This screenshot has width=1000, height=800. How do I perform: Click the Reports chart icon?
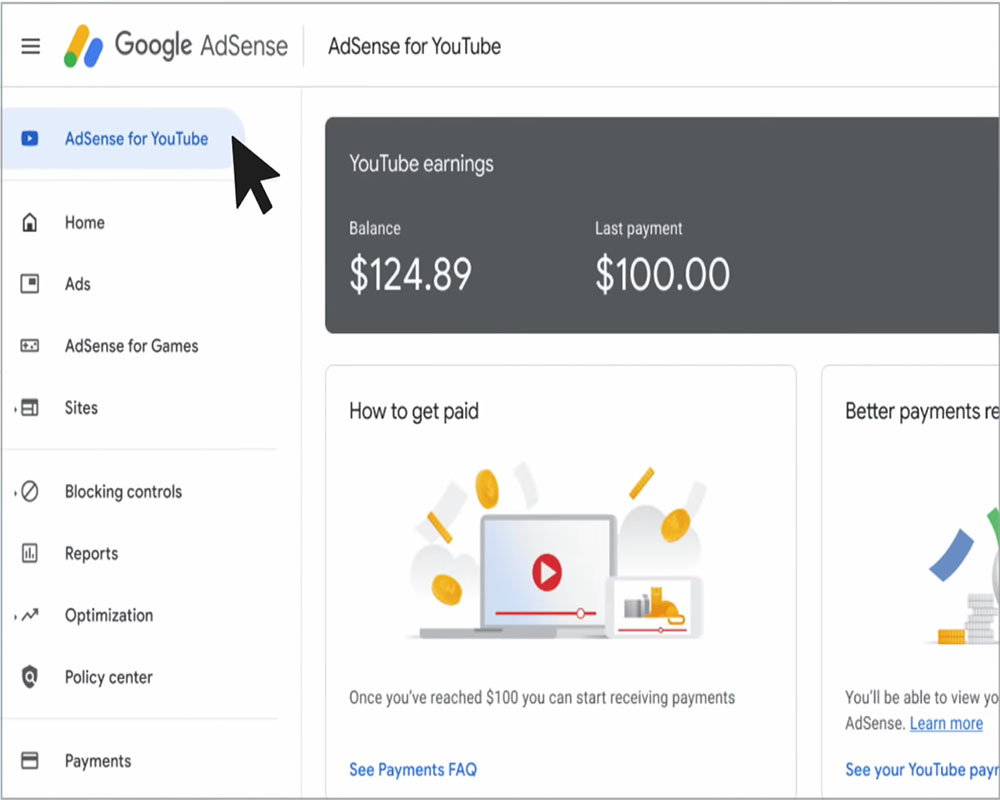[31, 553]
